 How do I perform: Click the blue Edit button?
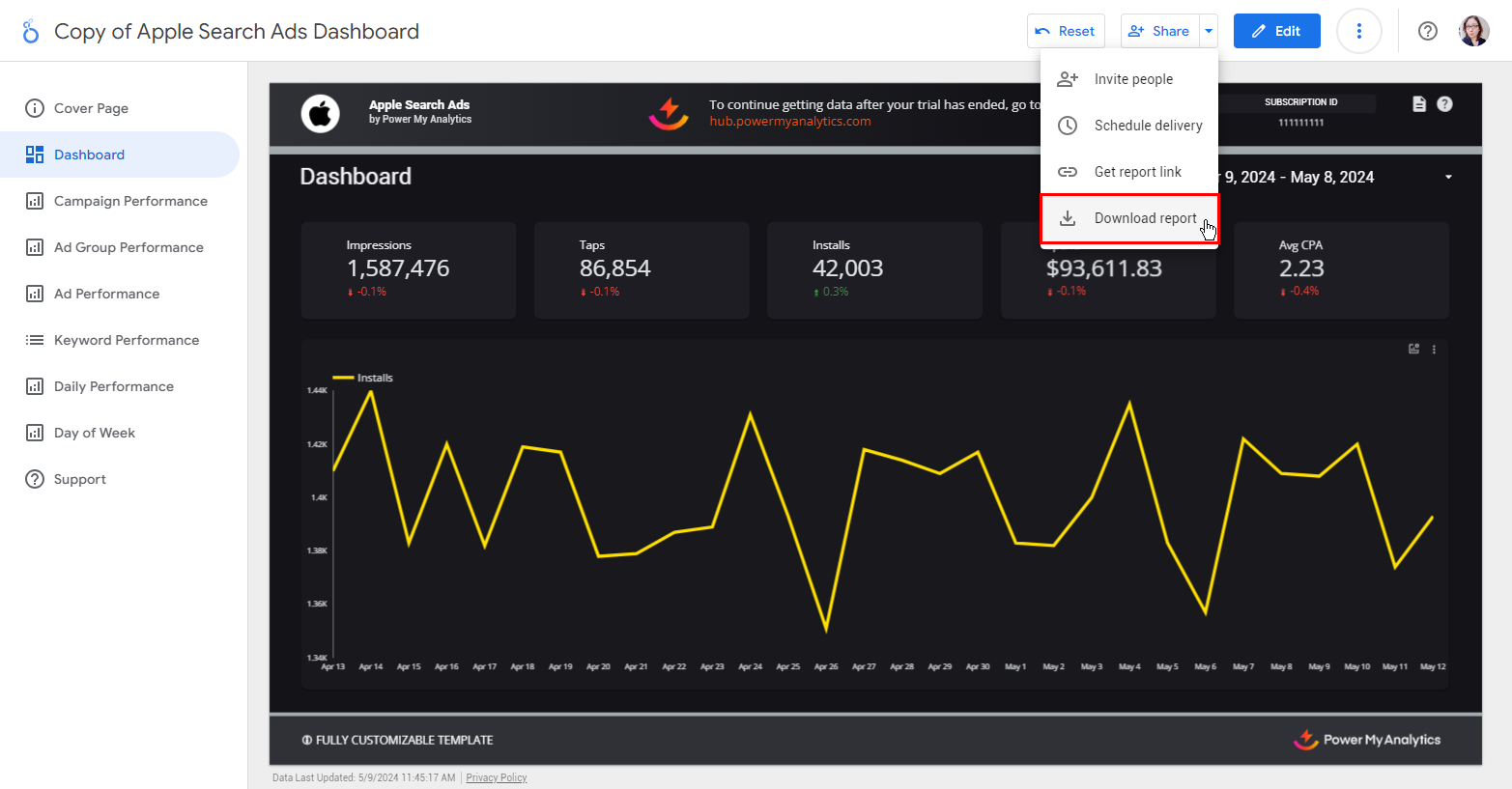(1276, 31)
